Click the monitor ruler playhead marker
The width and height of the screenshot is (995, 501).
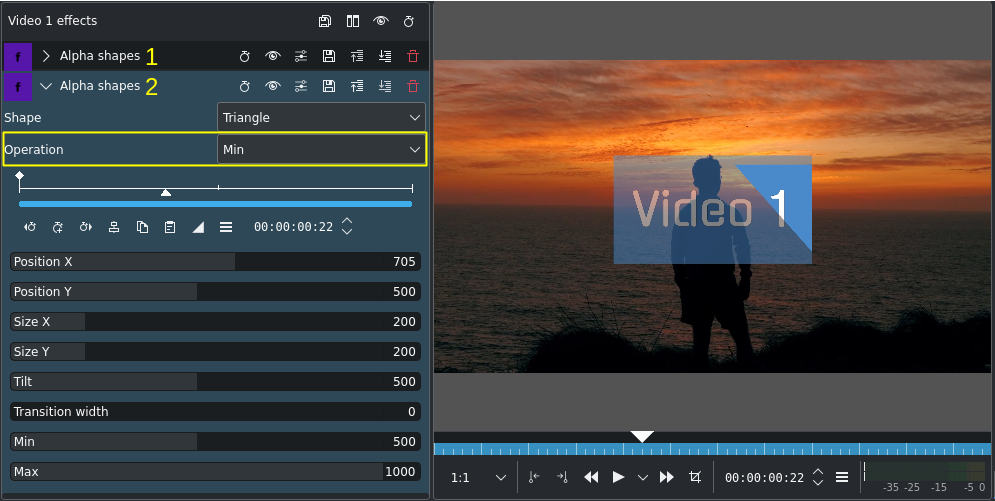[642, 437]
